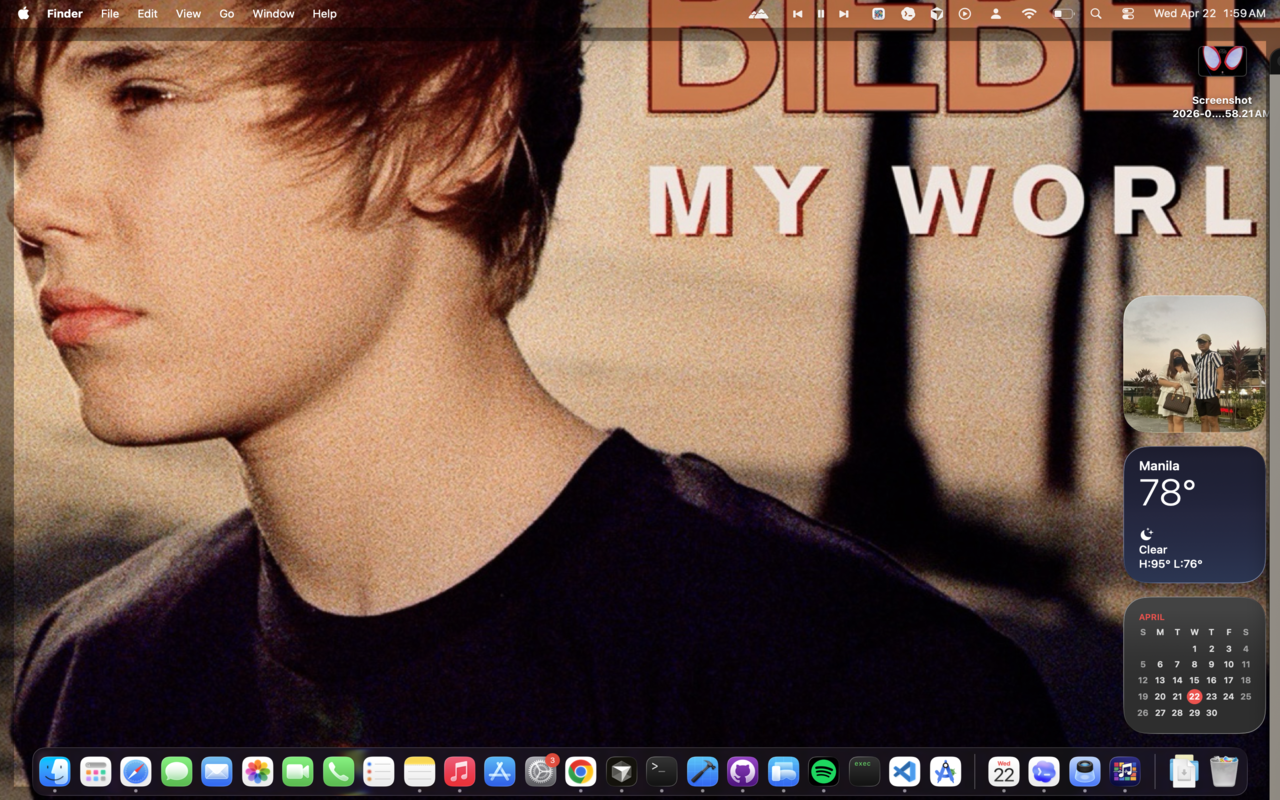Open System Settings with the badge
The width and height of the screenshot is (1280, 800).
pos(540,771)
